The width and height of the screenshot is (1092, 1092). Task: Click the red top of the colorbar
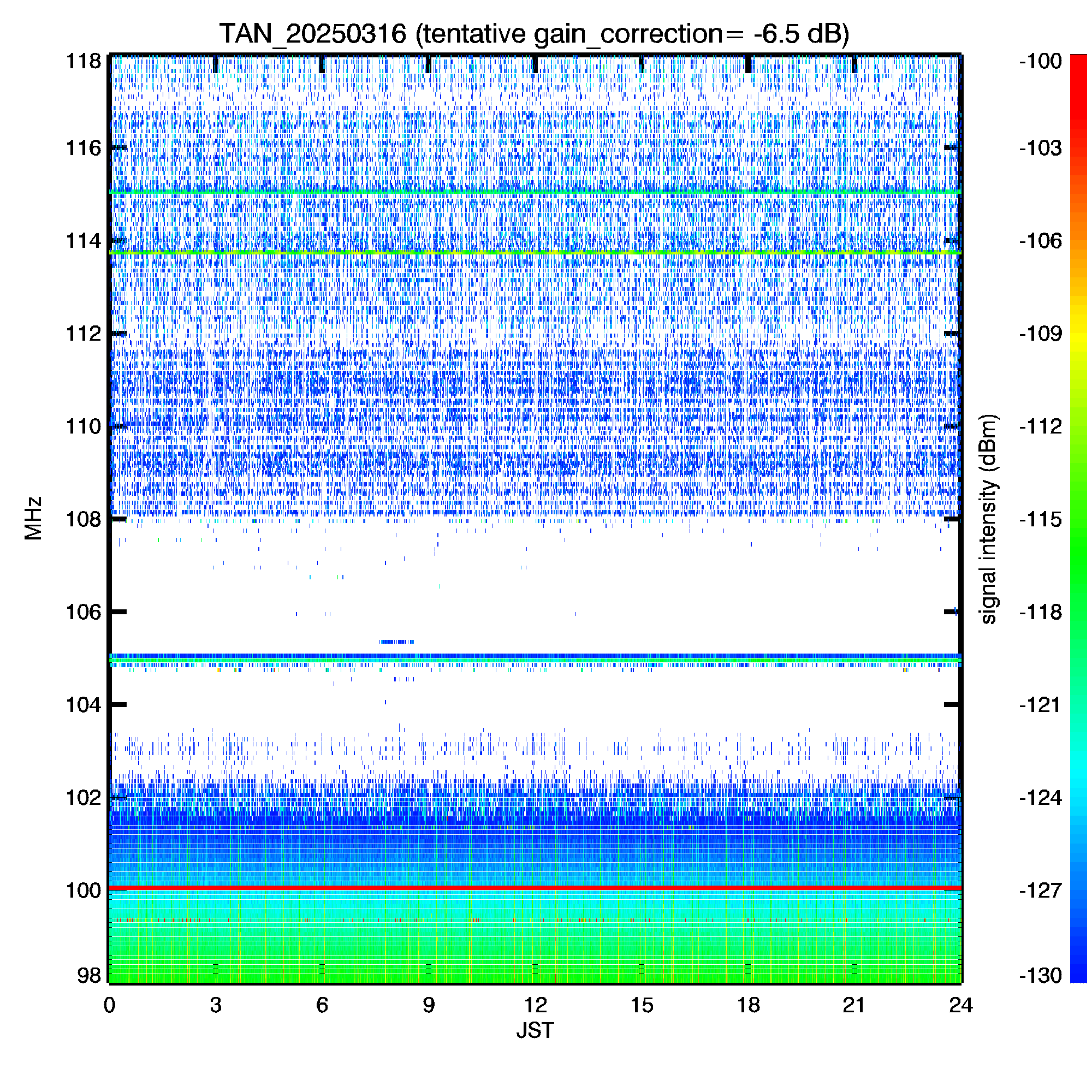point(1078,65)
